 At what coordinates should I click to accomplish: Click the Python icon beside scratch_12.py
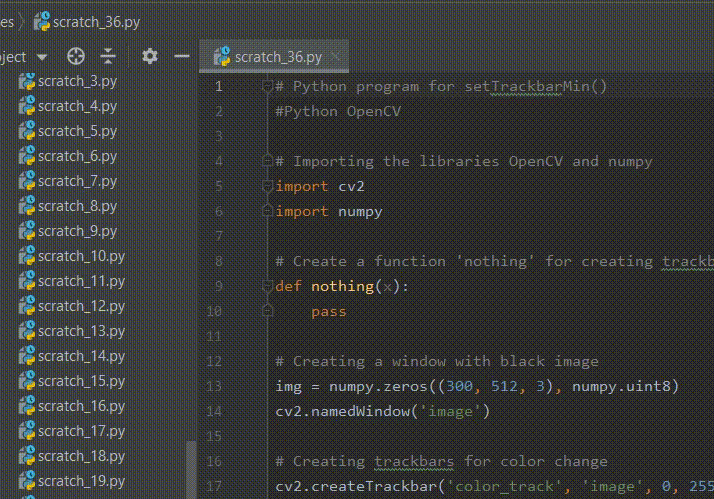(x=27, y=306)
